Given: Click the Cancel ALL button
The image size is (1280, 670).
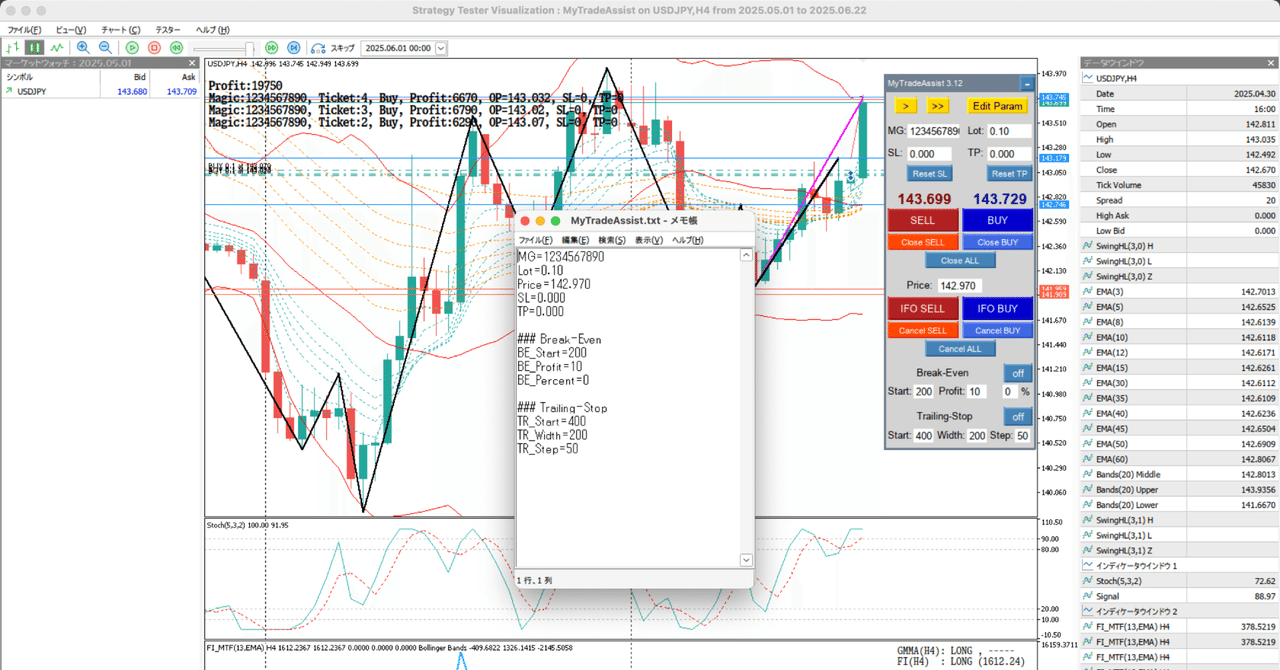Looking at the screenshot, I should (960, 348).
